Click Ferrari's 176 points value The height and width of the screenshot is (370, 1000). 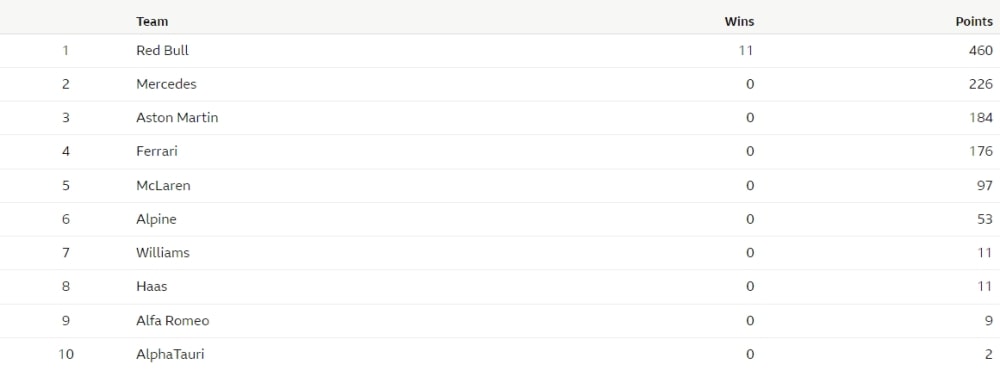(981, 152)
